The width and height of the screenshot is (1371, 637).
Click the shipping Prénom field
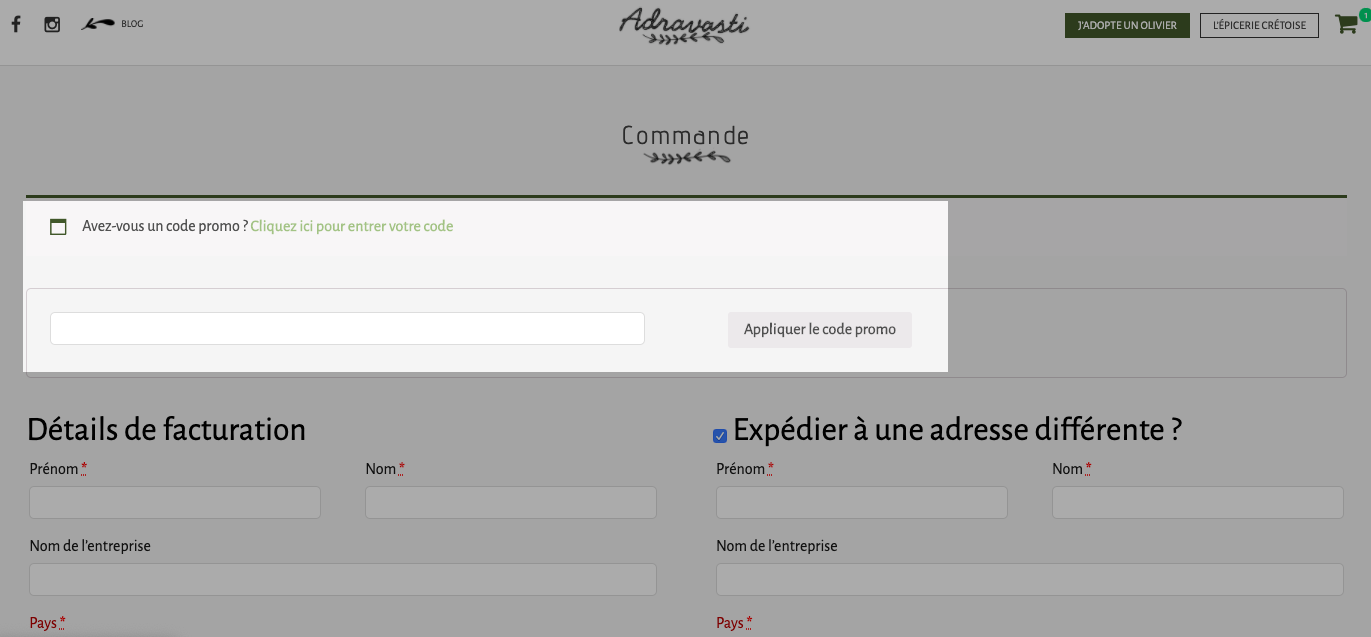[x=862, y=502]
